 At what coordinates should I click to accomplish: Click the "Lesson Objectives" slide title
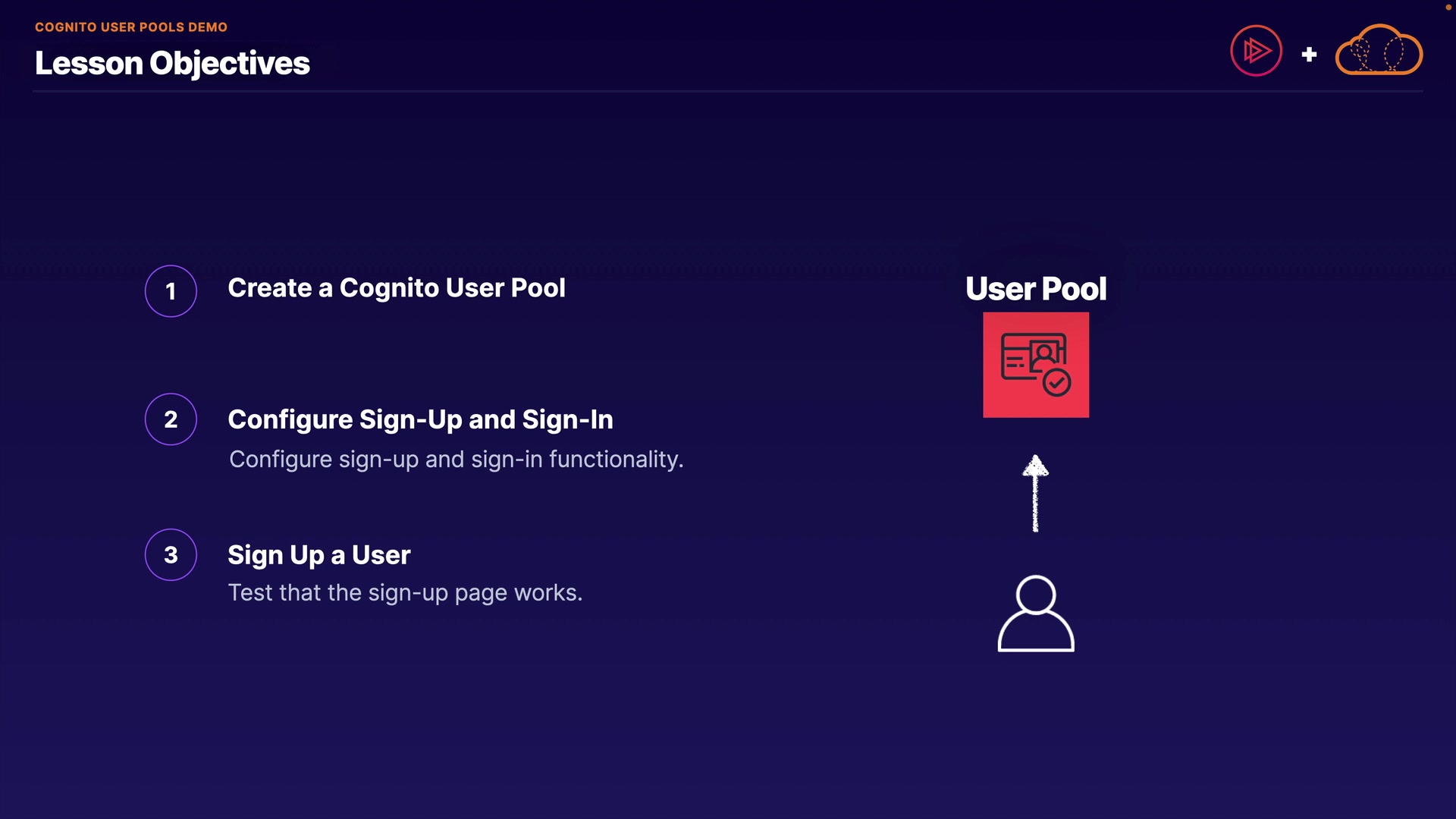pyautogui.click(x=172, y=63)
